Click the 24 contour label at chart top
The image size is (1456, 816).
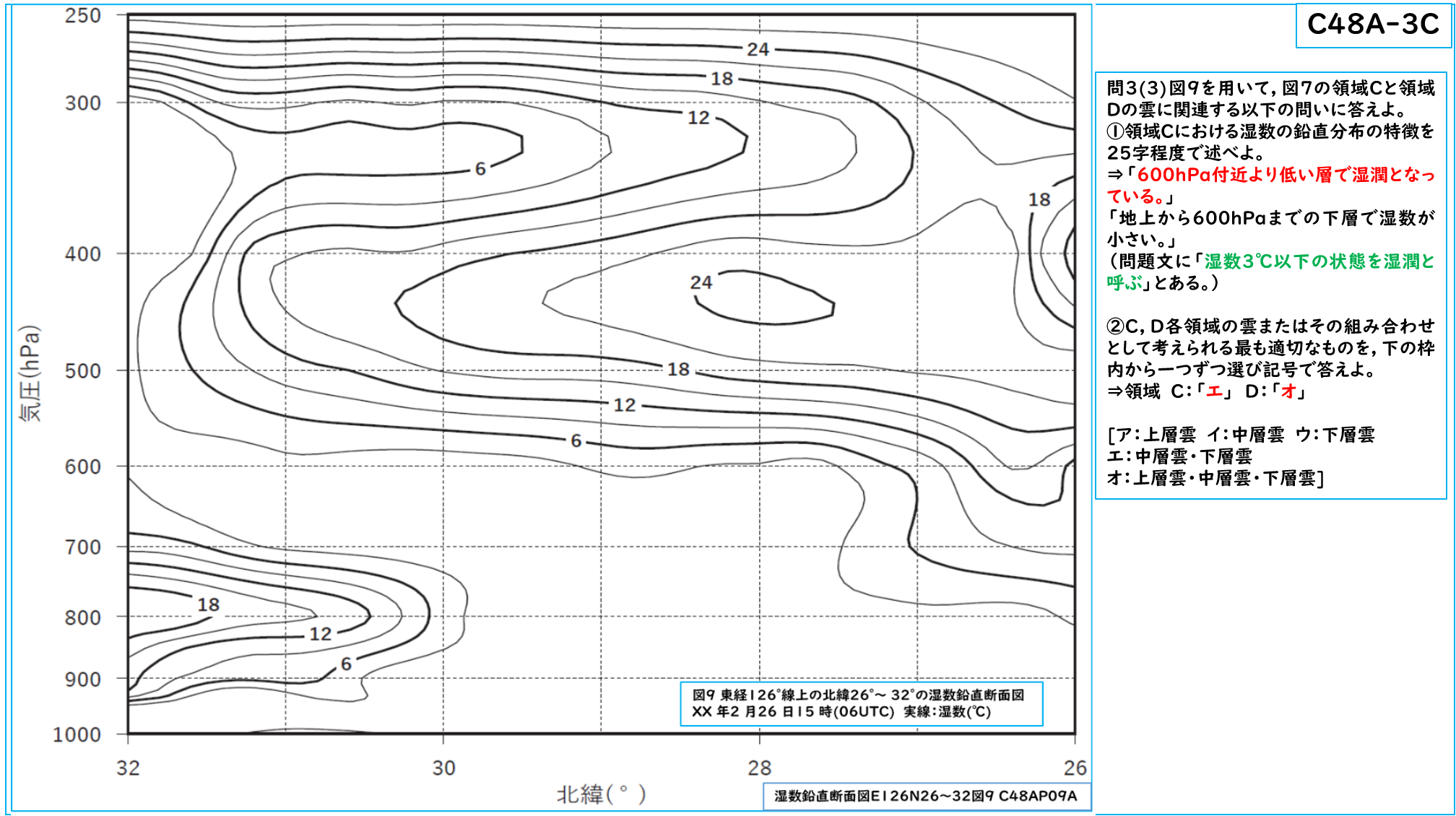pyautogui.click(x=758, y=49)
